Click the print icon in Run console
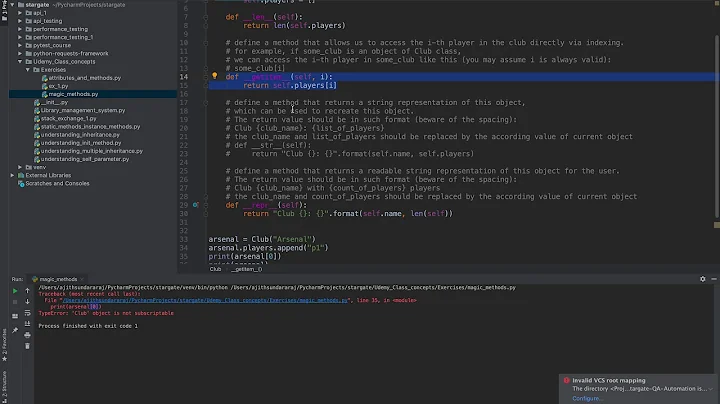The image size is (720, 404). (27, 335)
